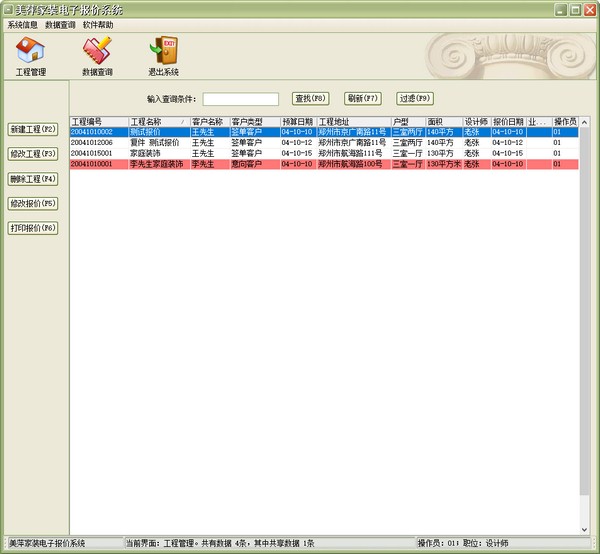Click the 修改工程(F3) button
Screen dimensions: 600x554
click(33, 154)
